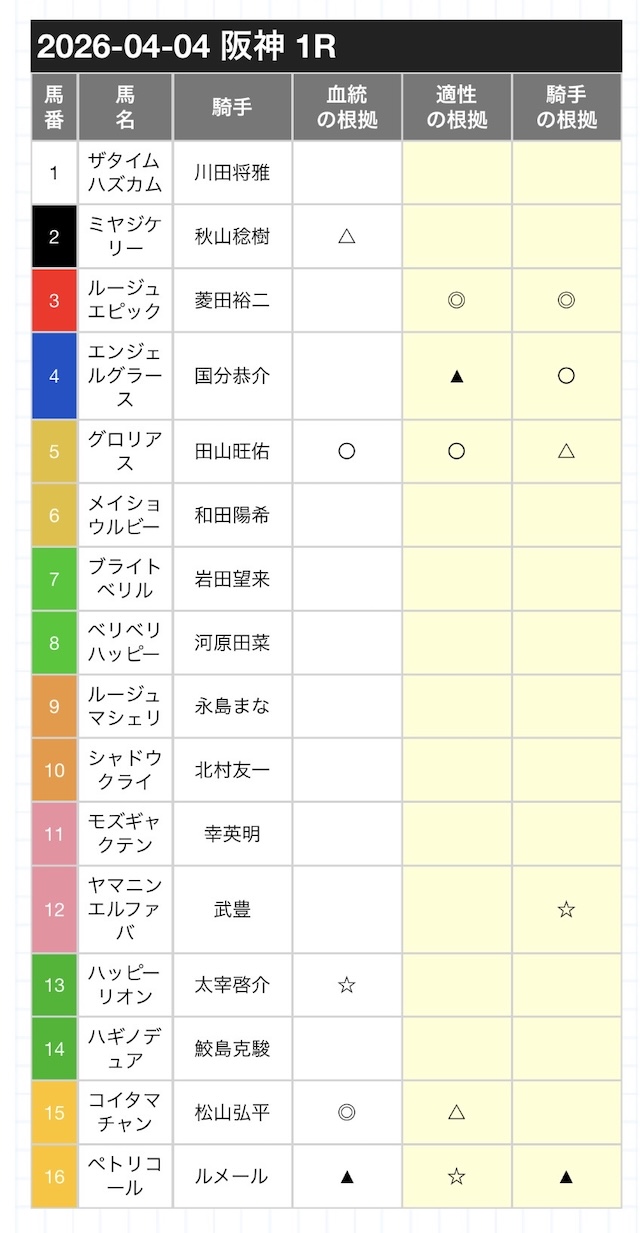
Task: Click the ◎ mark in ルージュエピック's 適性 cell
Action: 457,300
